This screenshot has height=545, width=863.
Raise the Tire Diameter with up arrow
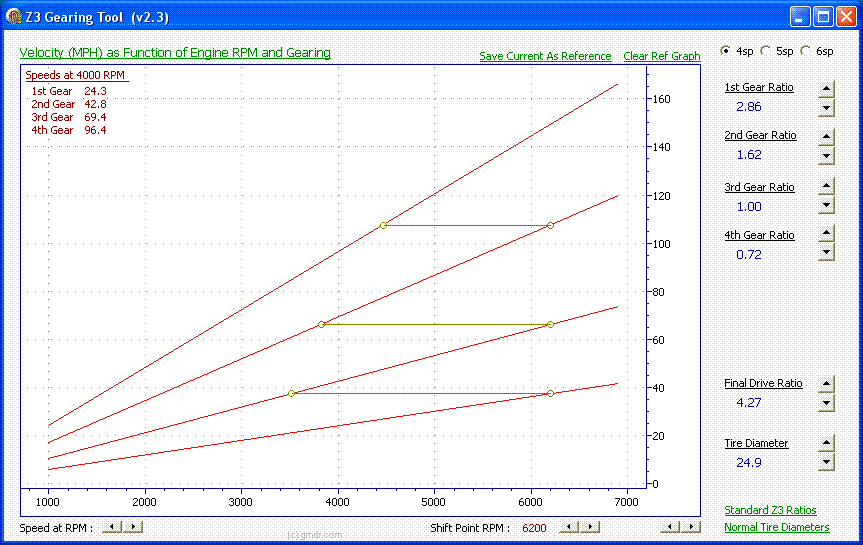(x=826, y=443)
